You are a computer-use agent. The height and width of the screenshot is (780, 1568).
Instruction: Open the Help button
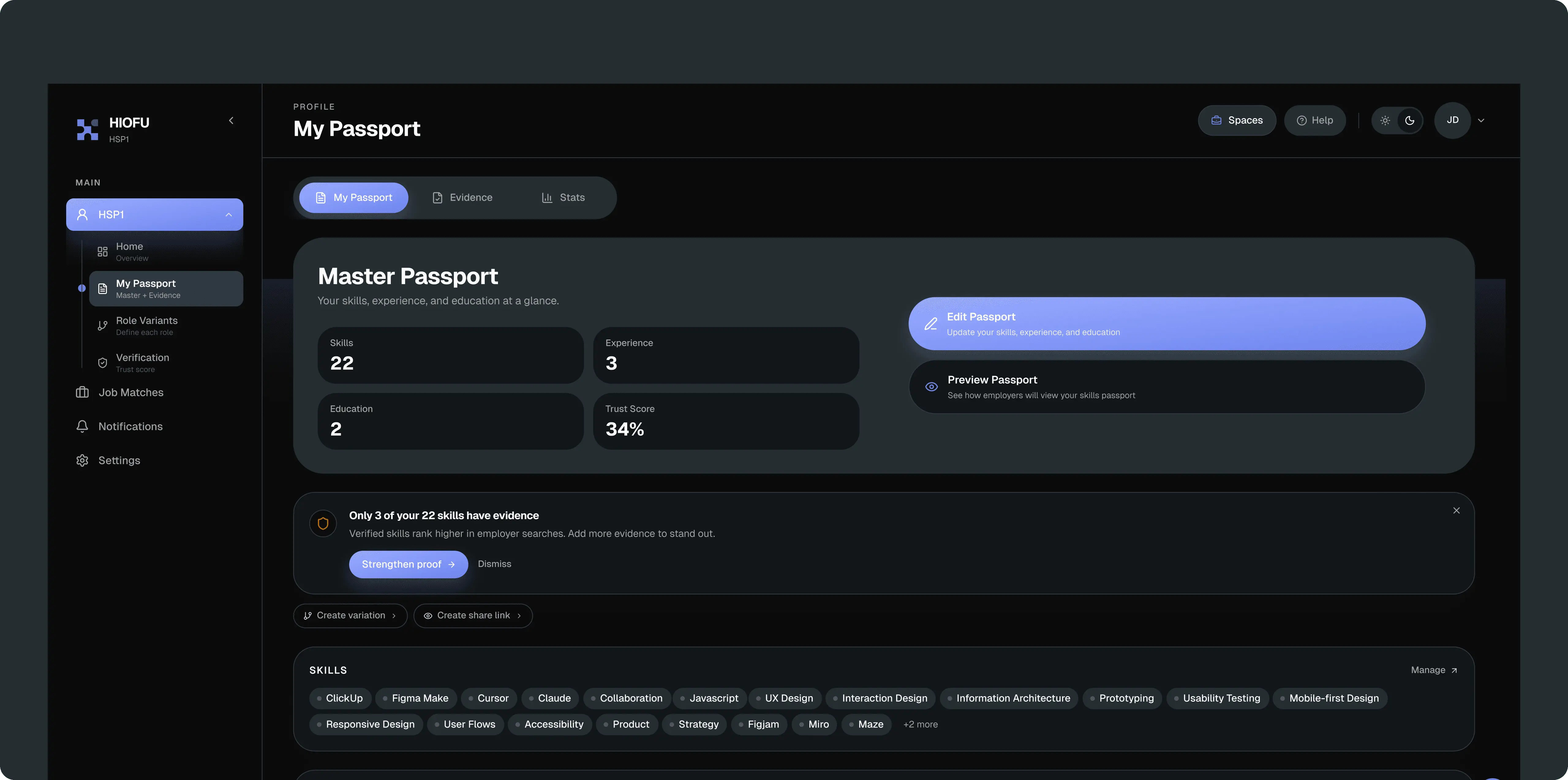click(1315, 121)
